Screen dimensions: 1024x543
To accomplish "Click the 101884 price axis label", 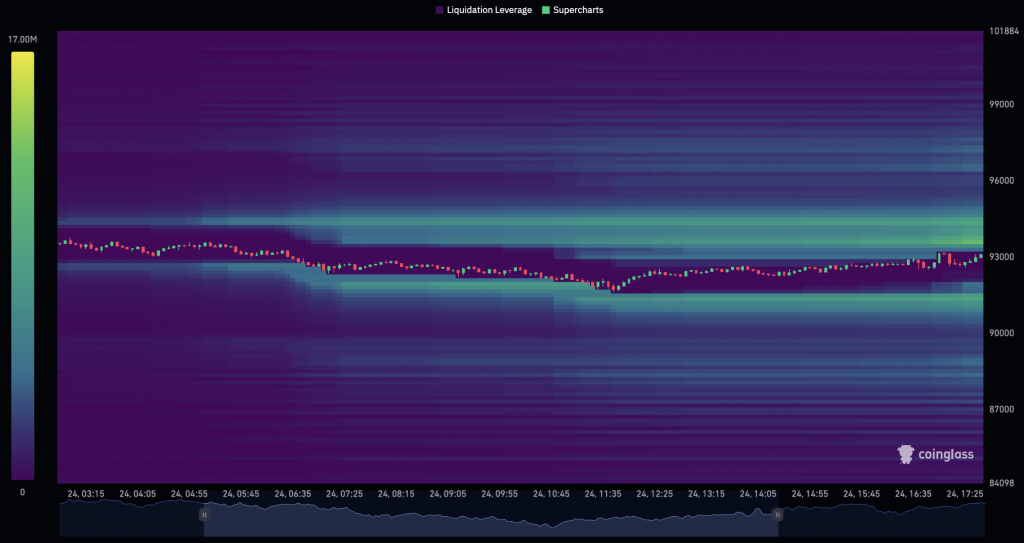I will [x=1004, y=30].
